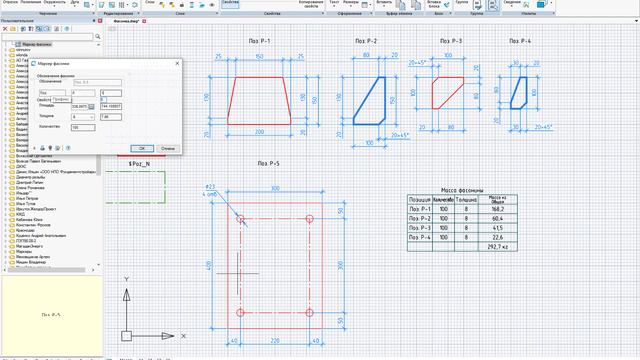Expand the Черчение ribbon group
This screenshot has width=640, height=360.
(93, 13)
